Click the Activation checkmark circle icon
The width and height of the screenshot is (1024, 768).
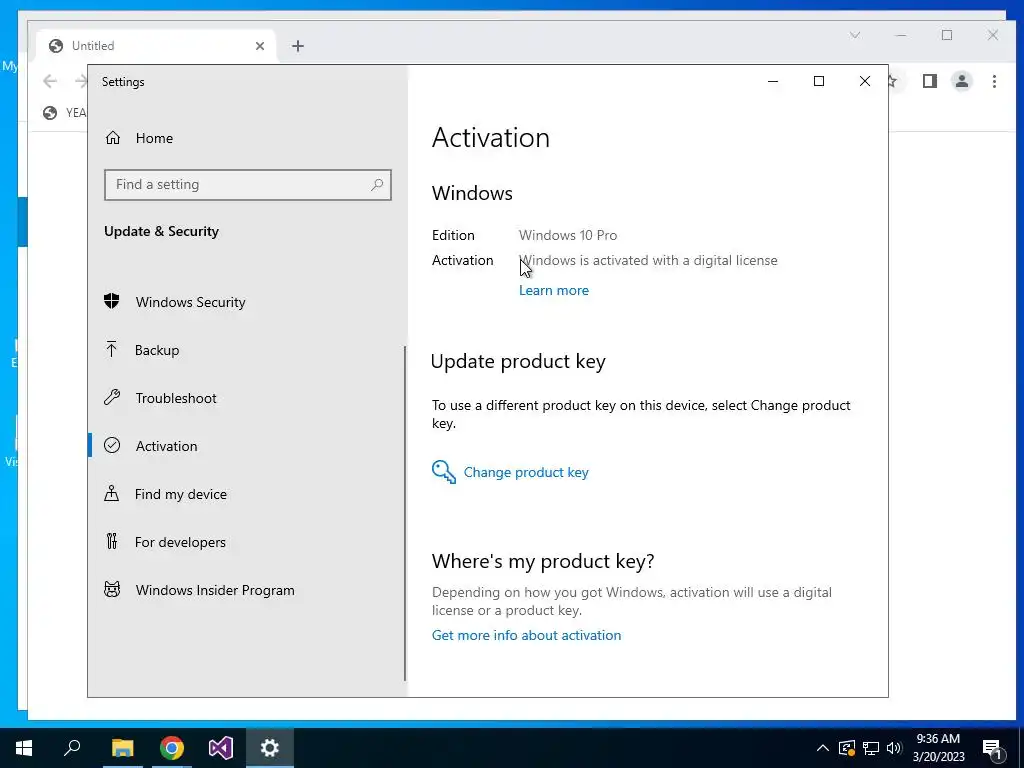point(112,445)
